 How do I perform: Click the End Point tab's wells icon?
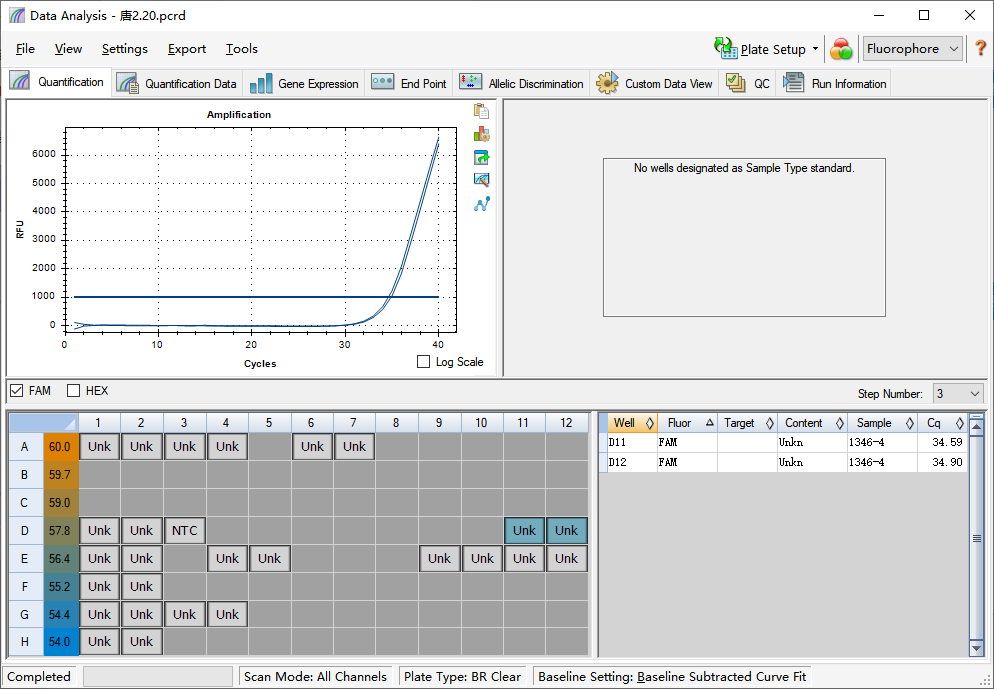(383, 82)
